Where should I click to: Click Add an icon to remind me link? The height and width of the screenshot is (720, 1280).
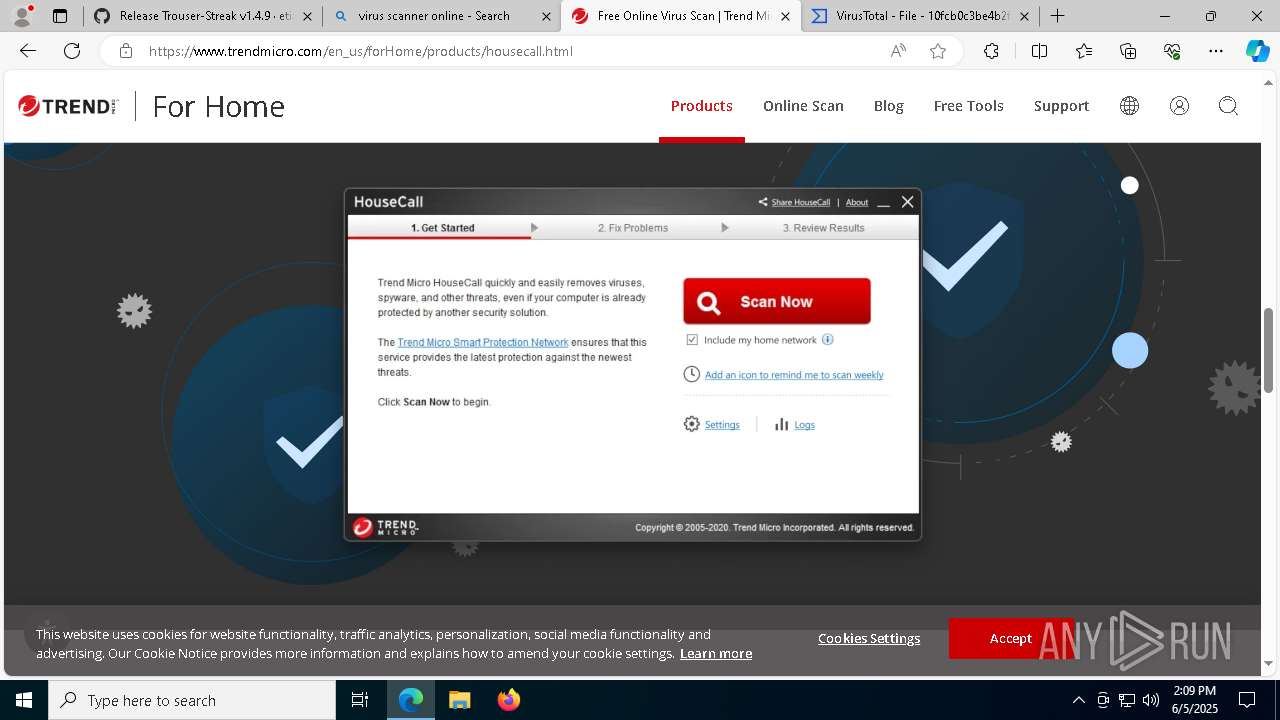pyautogui.click(x=794, y=375)
